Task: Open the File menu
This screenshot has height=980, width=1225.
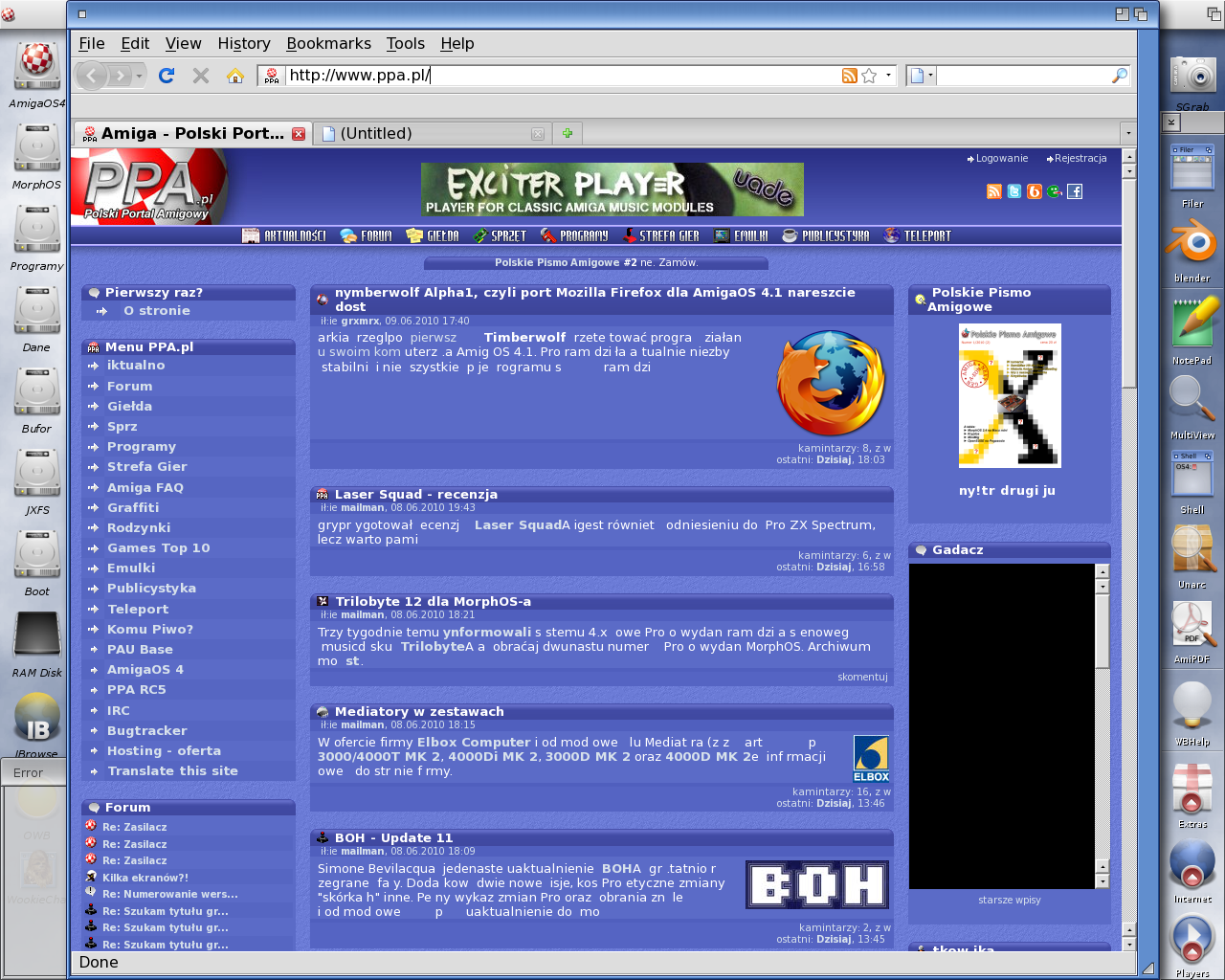Action: [x=92, y=43]
